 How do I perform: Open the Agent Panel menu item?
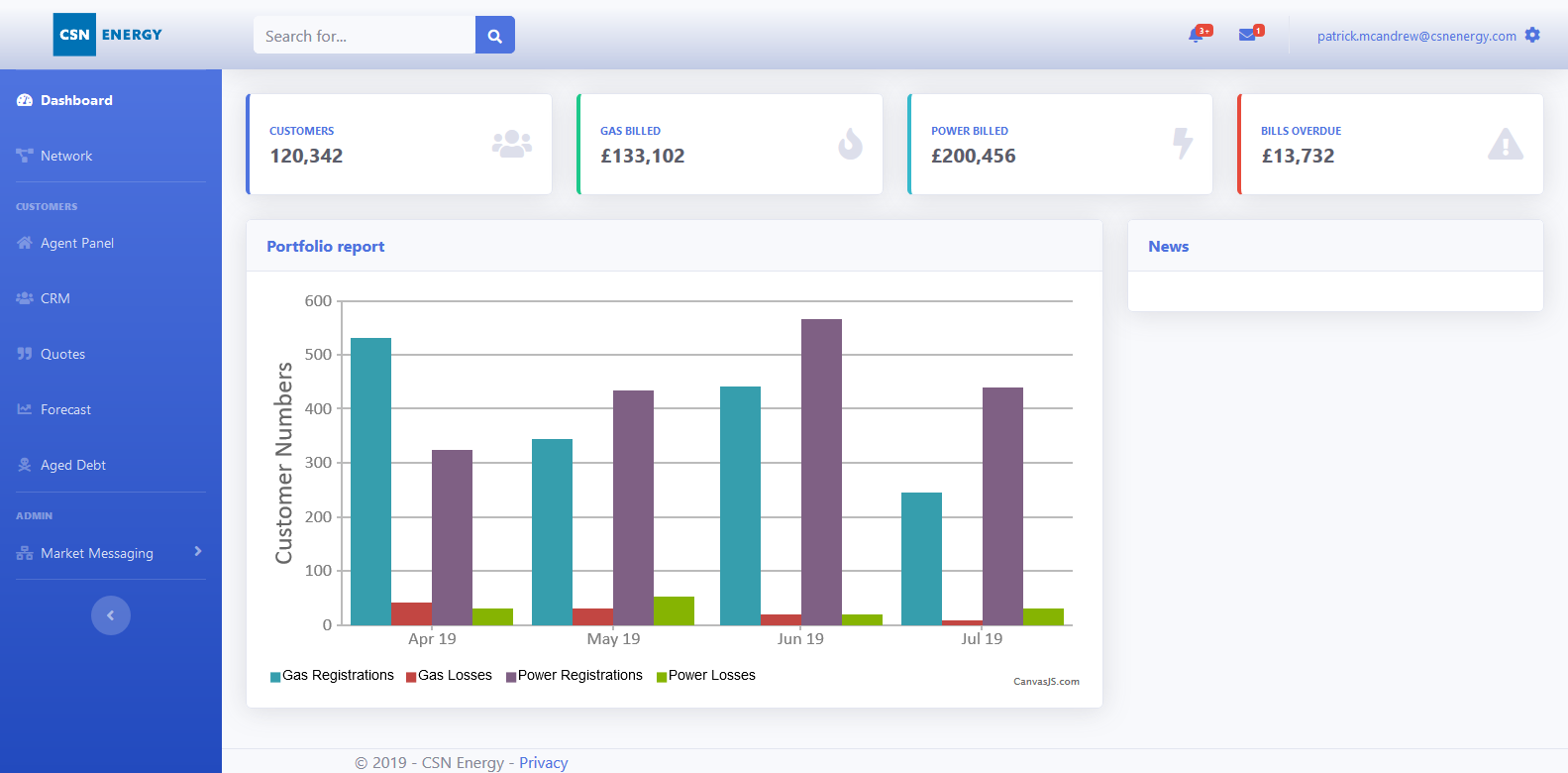pos(77,243)
